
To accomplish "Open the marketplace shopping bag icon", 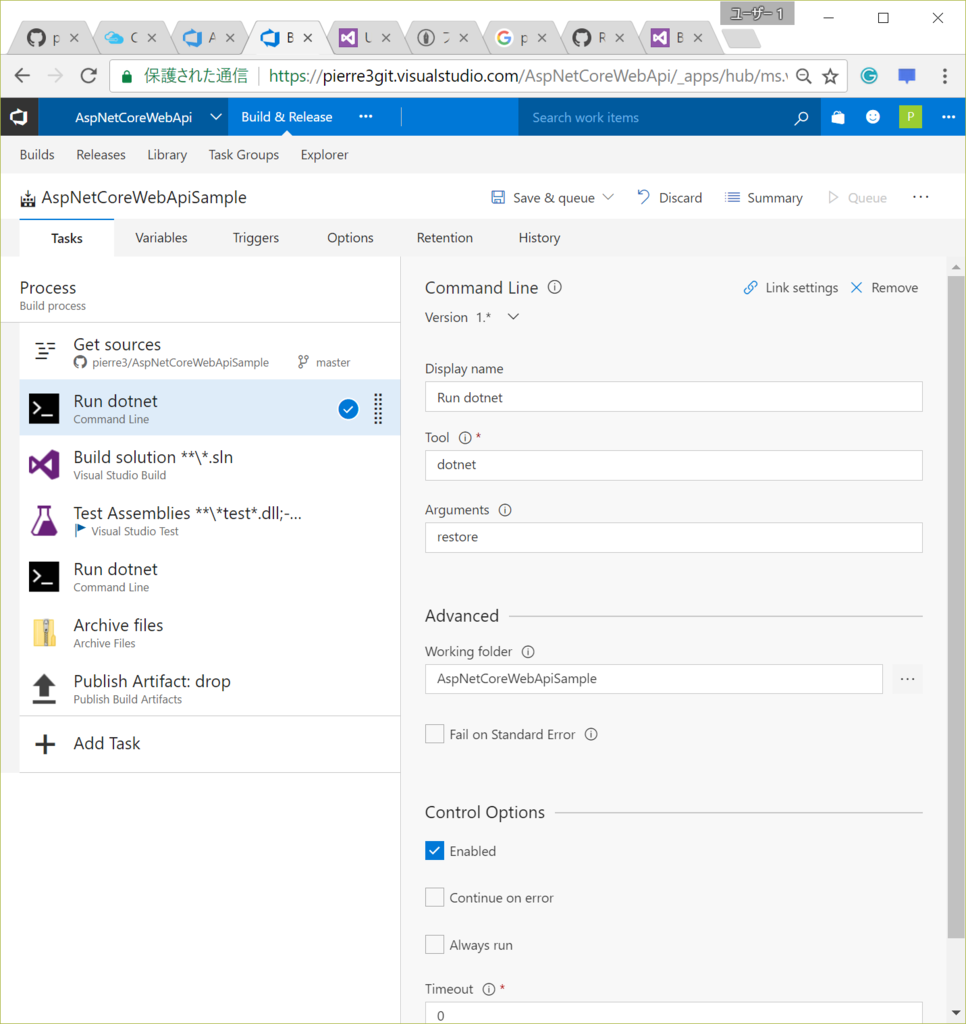I will pyautogui.click(x=838, y=118).
